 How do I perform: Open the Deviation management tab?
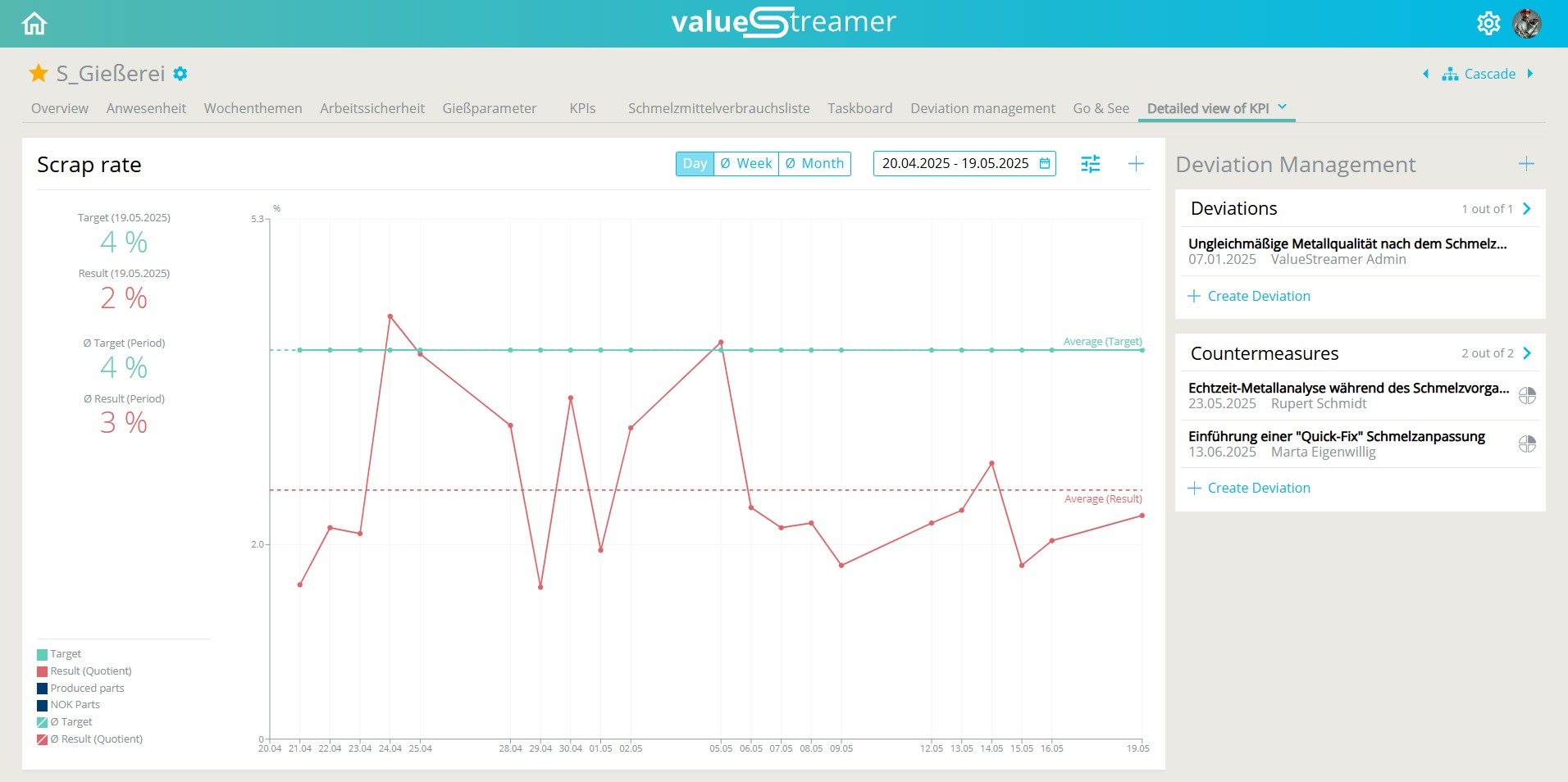point(982,107)
